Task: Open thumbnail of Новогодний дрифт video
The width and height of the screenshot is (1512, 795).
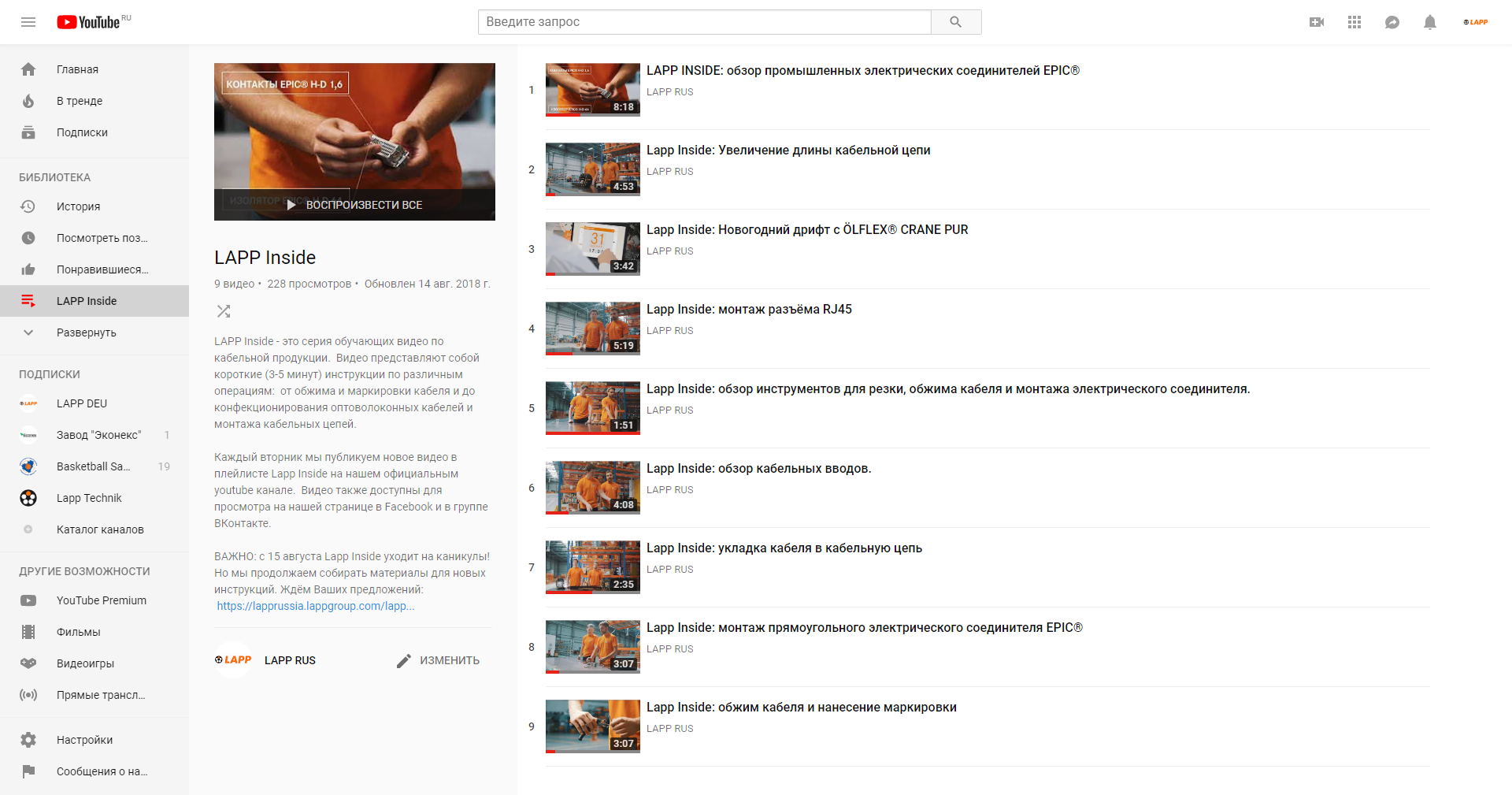Action: point(593,249)
